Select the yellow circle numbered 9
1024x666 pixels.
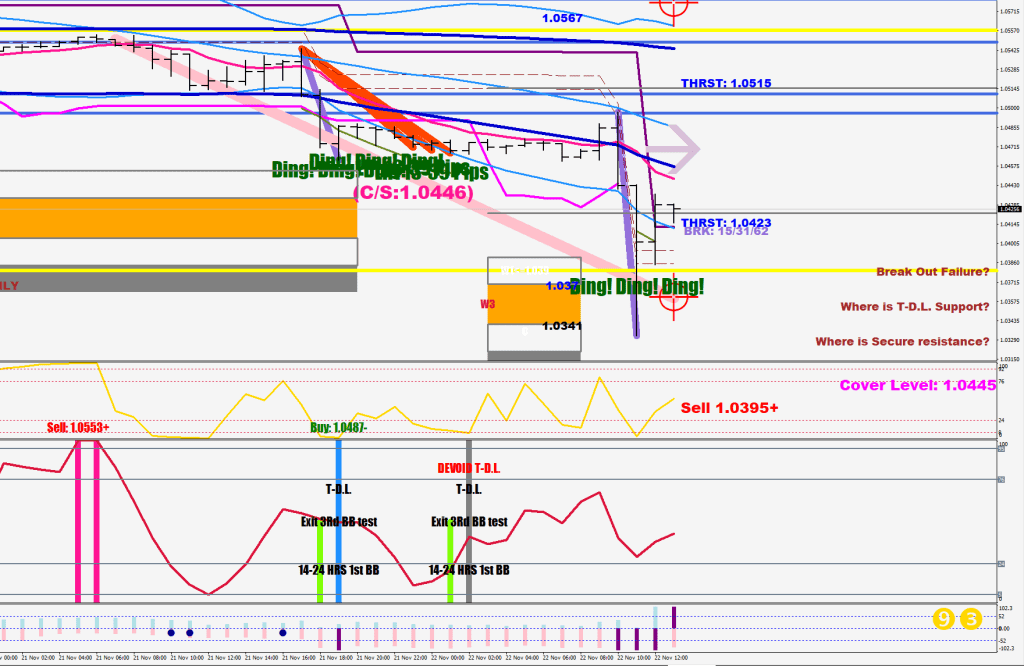click(943, 619)
